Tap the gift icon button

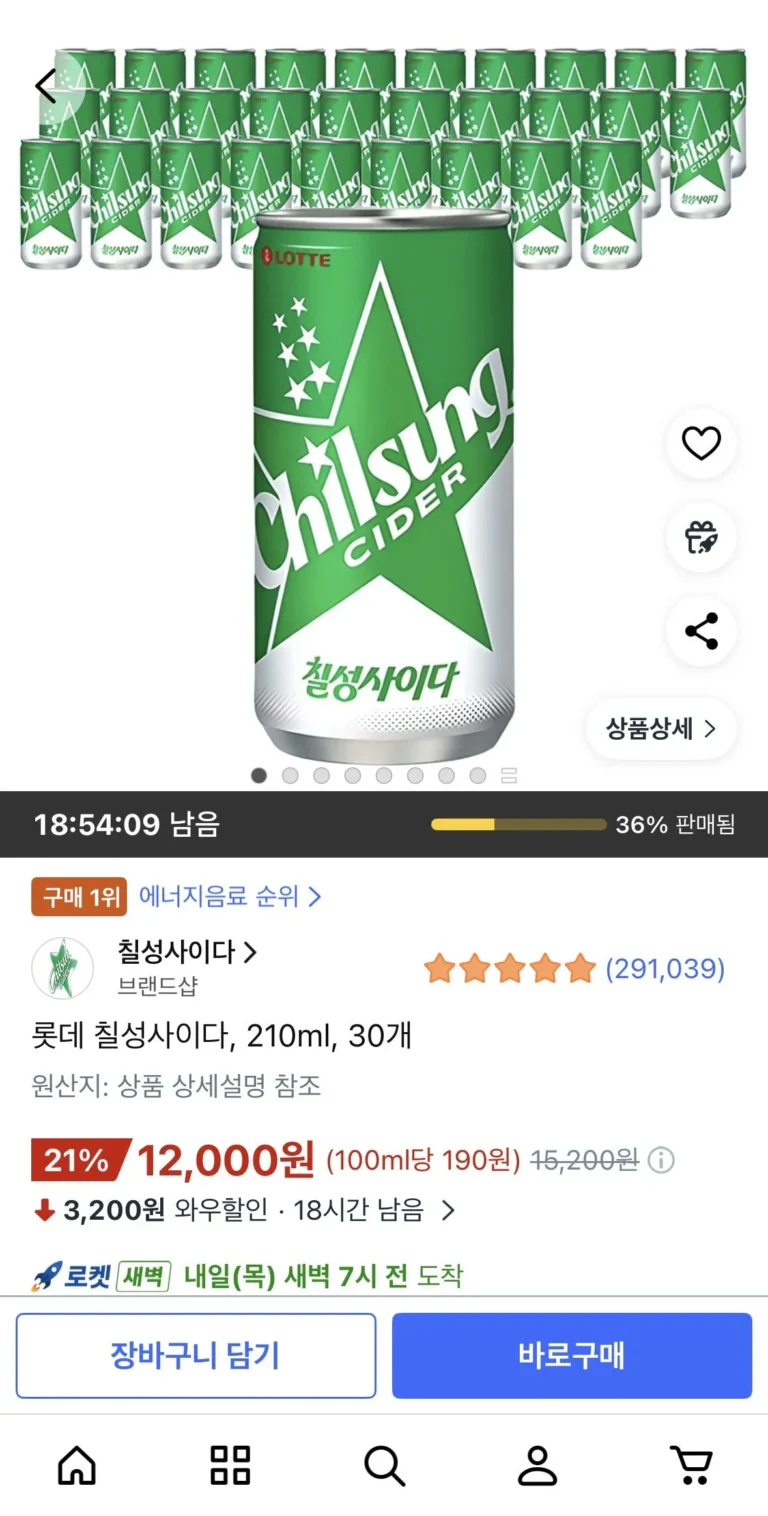coord(701,537)
